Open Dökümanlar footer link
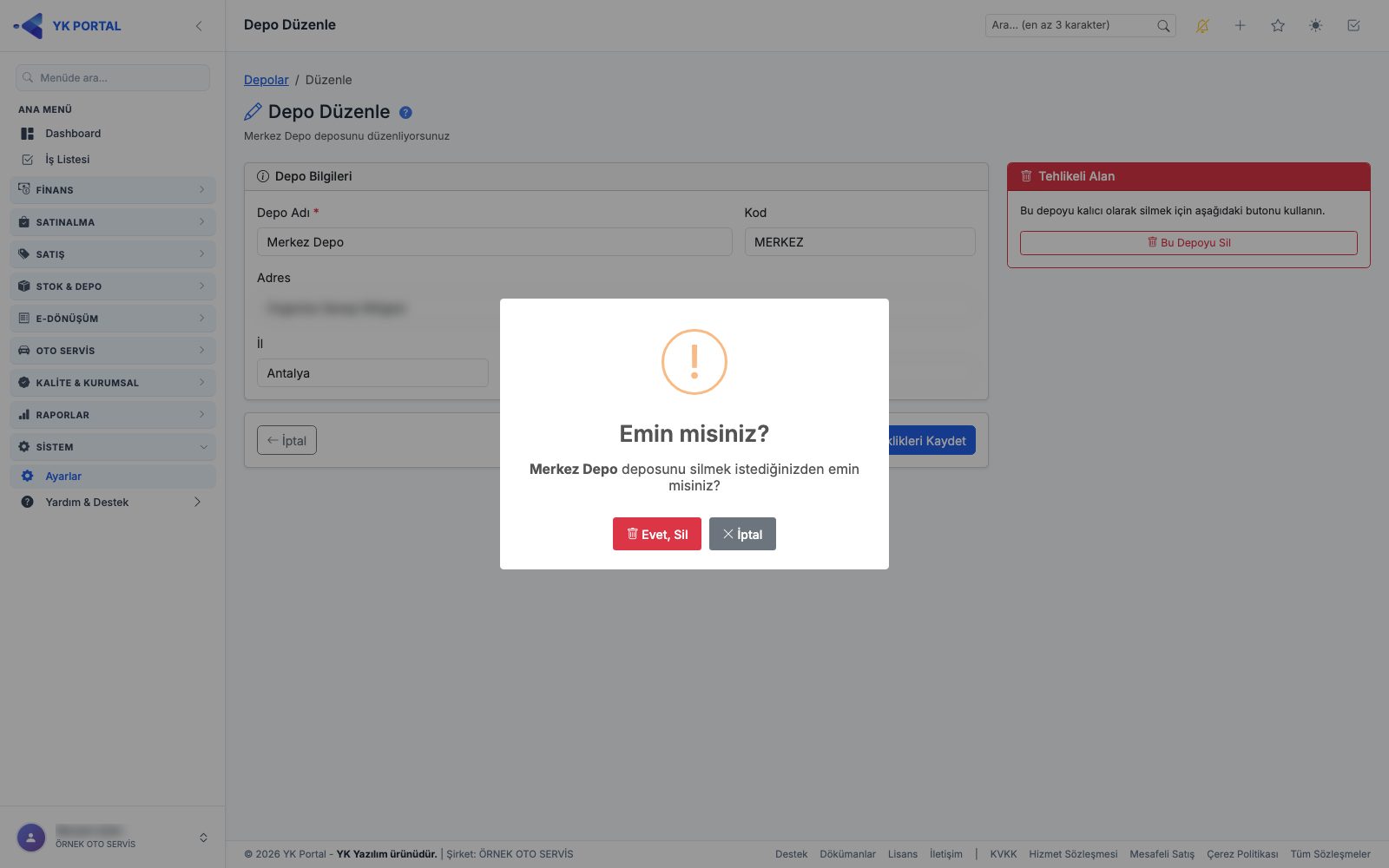 click(x=848, y=854)
